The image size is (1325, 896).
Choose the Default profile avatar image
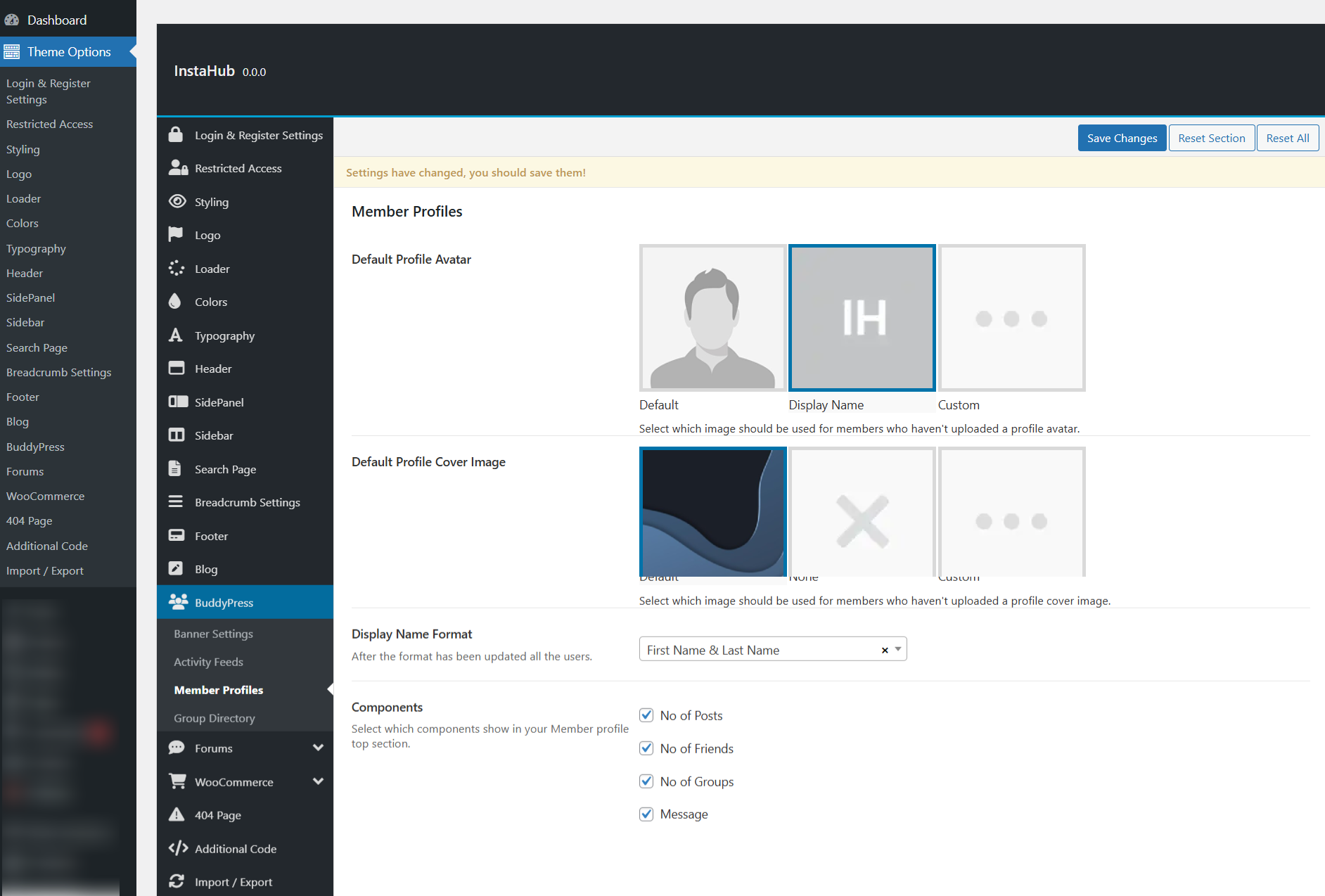point(712,318)
